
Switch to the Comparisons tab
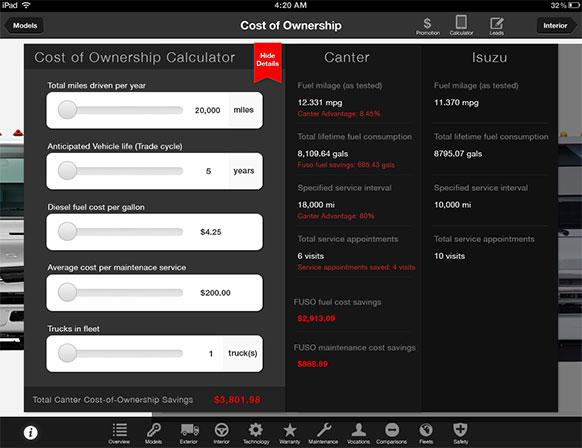(392, 434)
